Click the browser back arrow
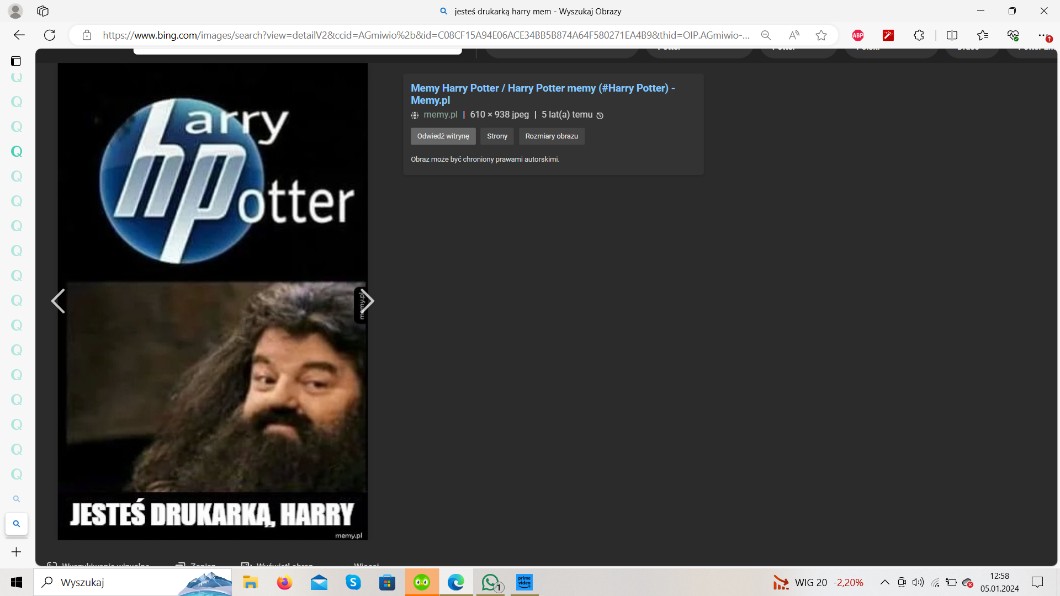 point(19,35)
